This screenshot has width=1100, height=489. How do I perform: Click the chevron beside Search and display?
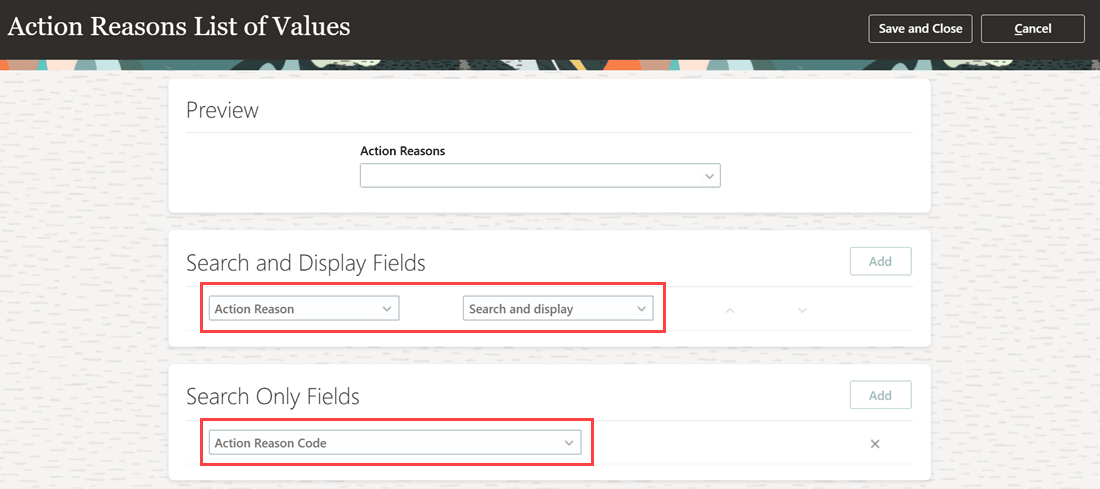point(641,309)
